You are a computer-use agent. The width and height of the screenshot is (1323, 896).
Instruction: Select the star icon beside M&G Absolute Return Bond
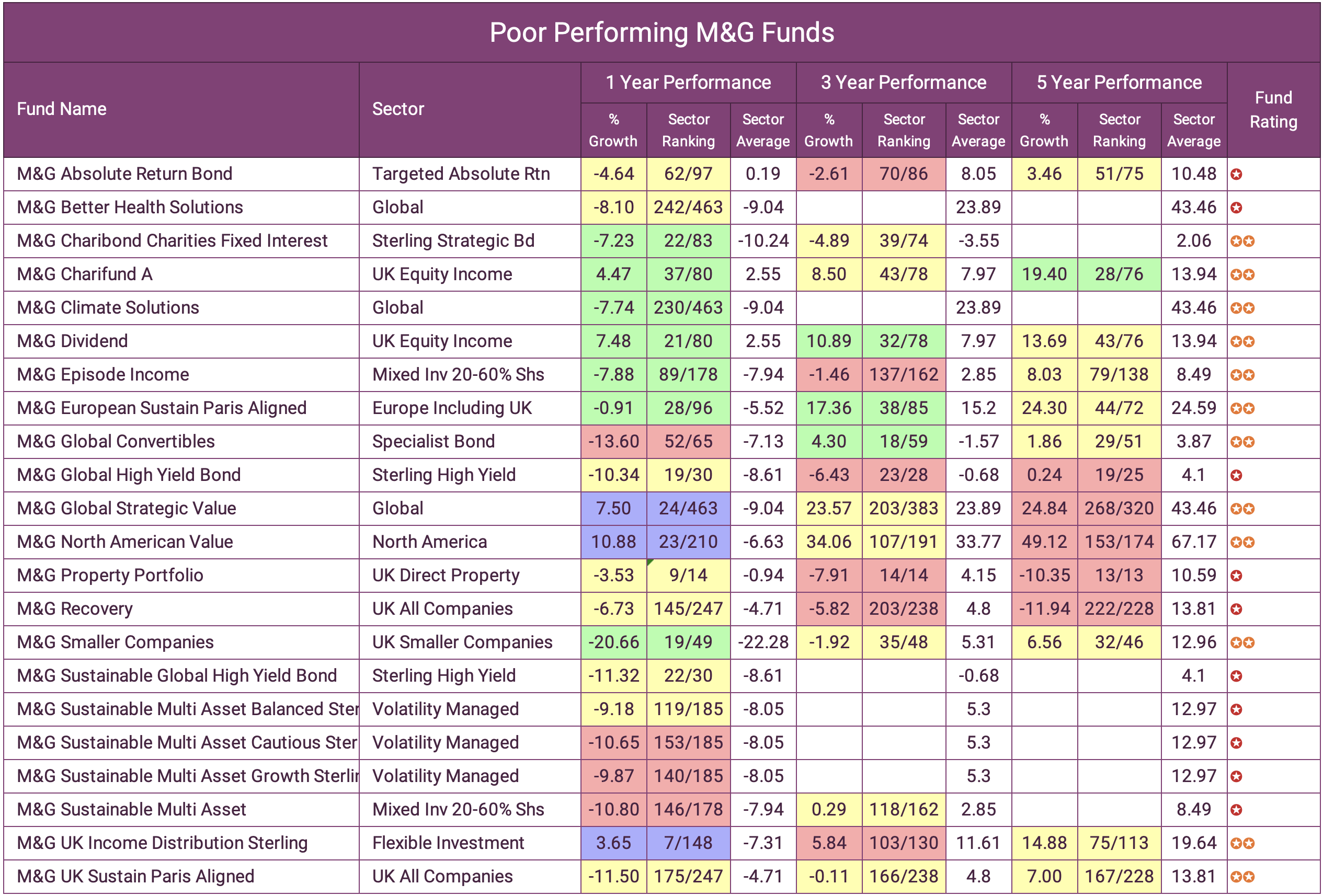pos(1237,174)
